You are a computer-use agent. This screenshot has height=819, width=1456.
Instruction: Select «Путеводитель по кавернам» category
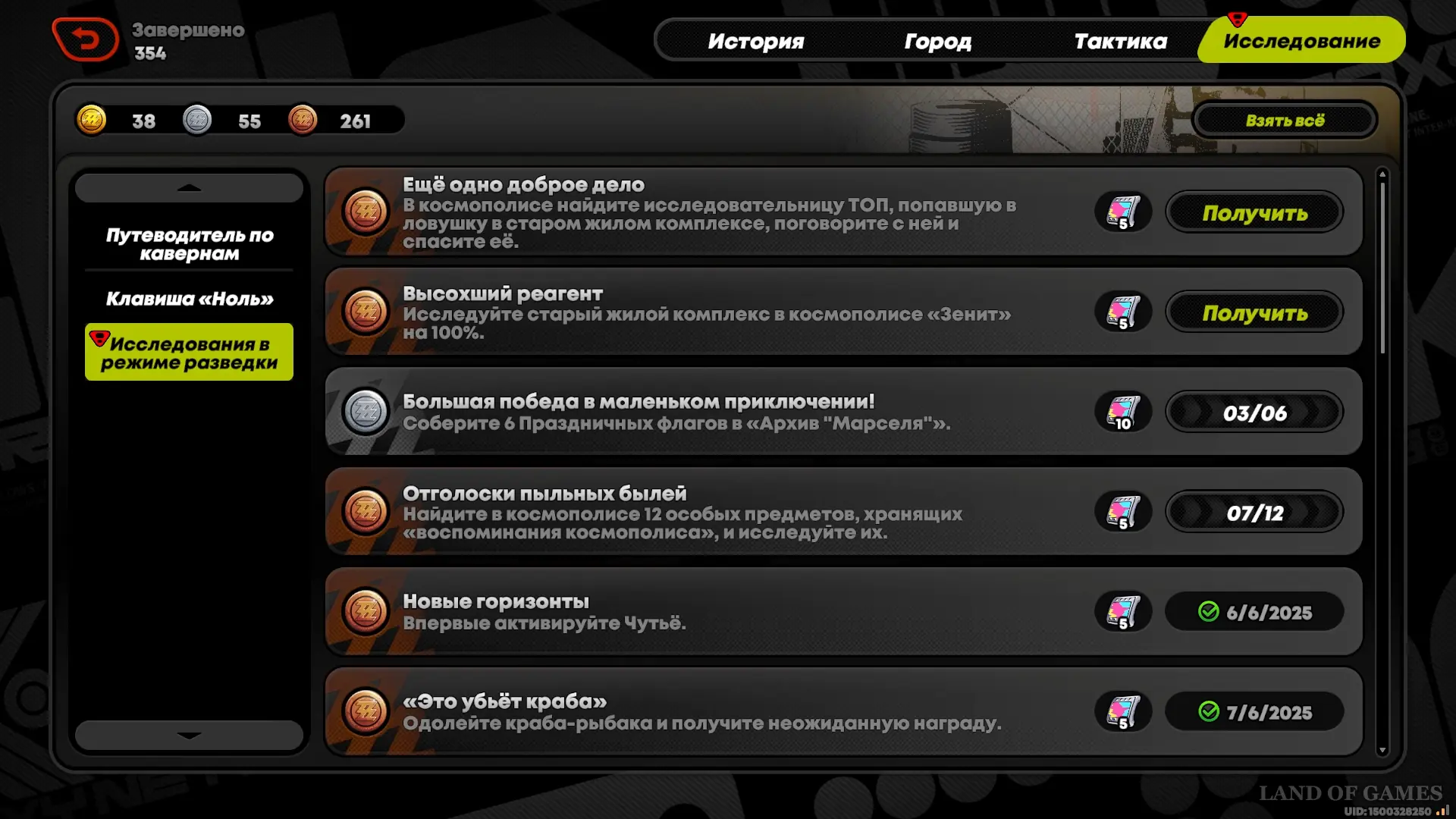pyautogui.click(x=190, y=244)
